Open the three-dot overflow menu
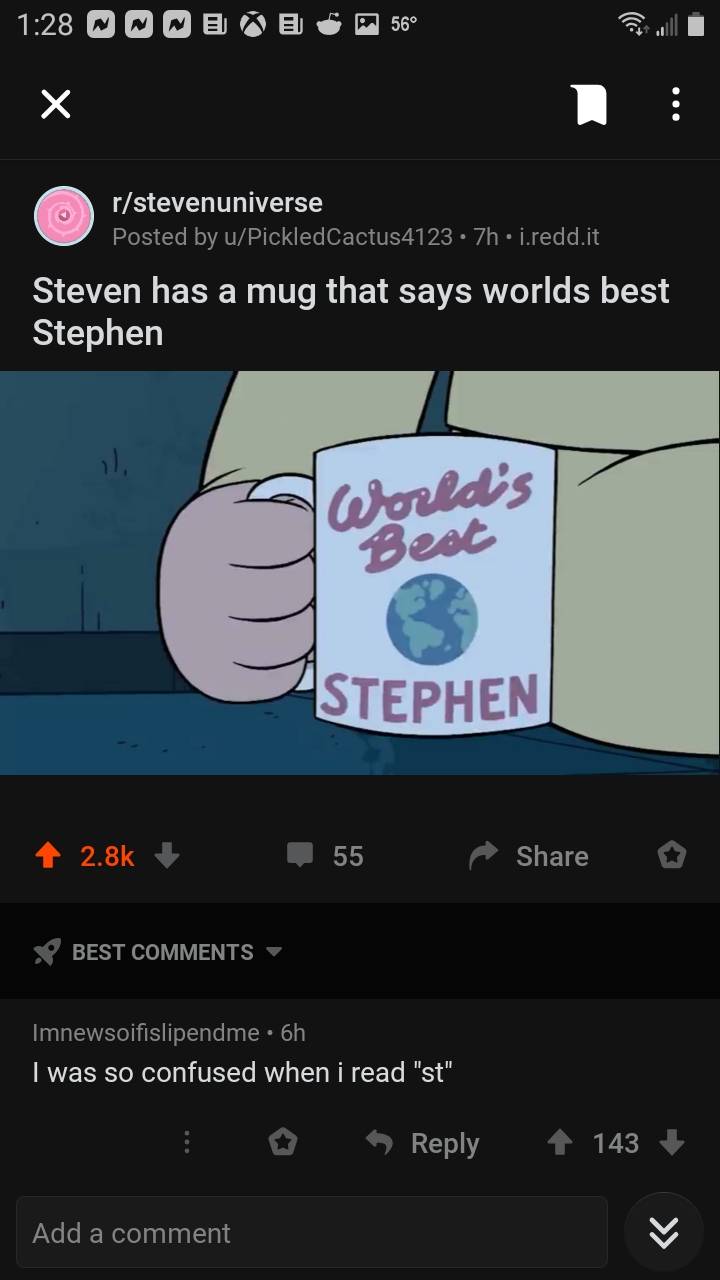This screenshot has height=1280, width=720. click(x=676, y=104)
